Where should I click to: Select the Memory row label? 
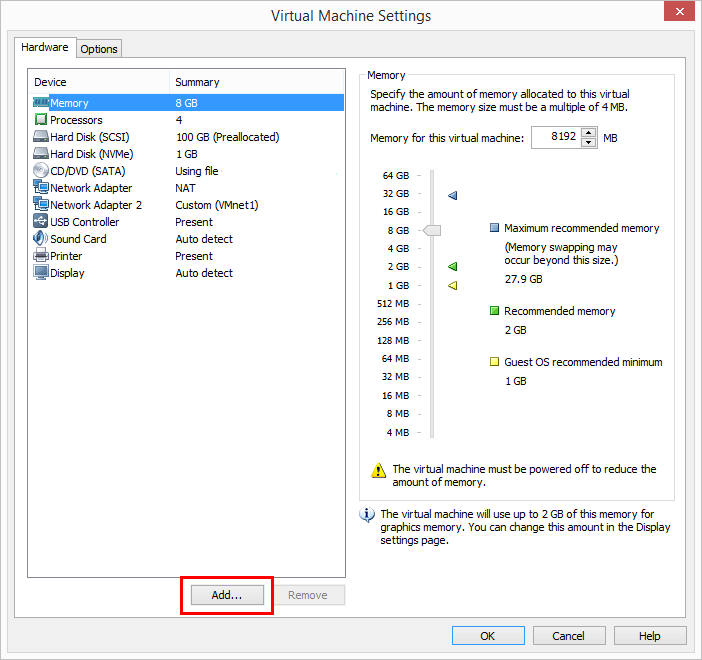(69, 103)
